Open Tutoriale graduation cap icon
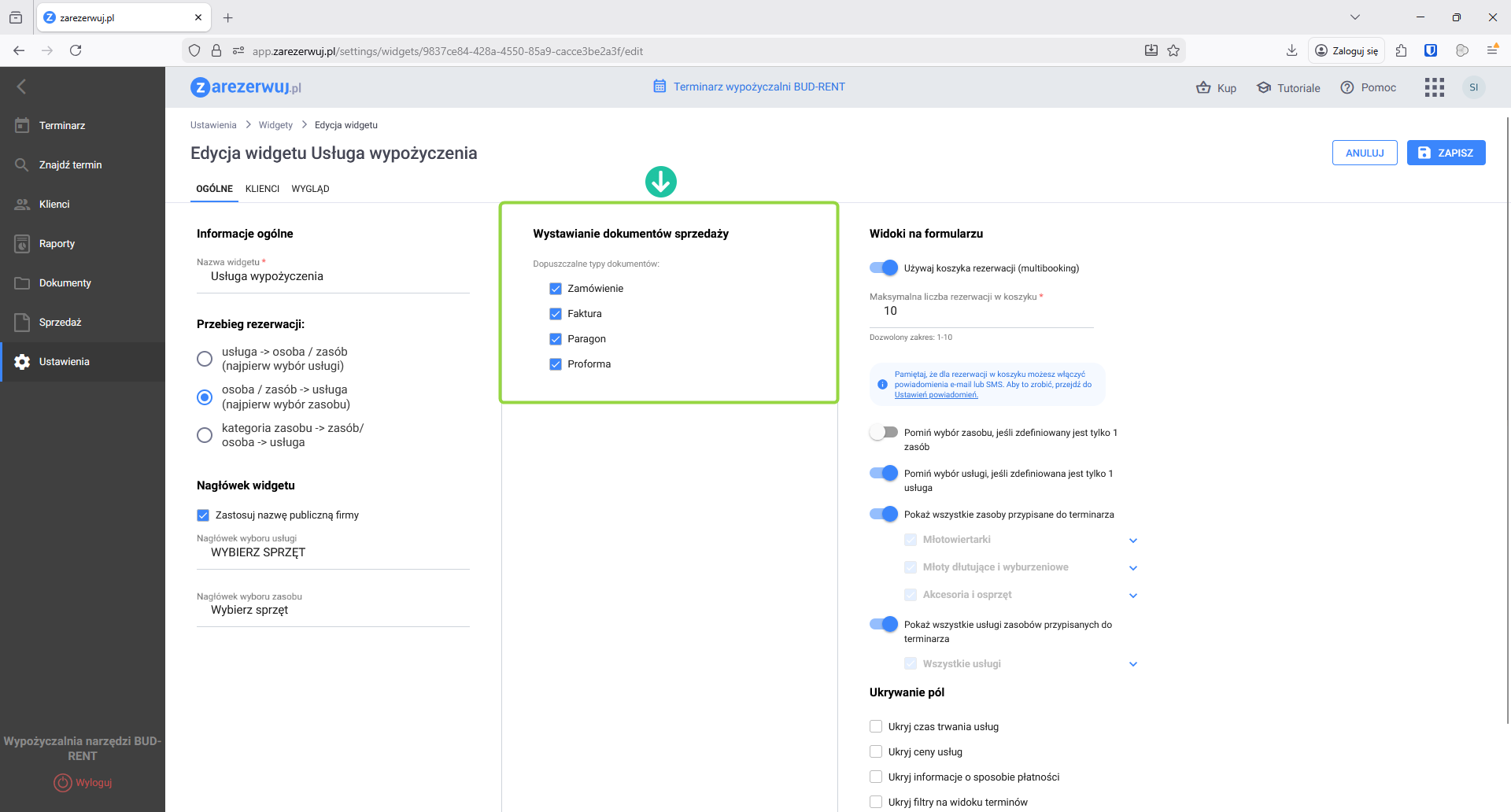 click(x=1264, y=87)
